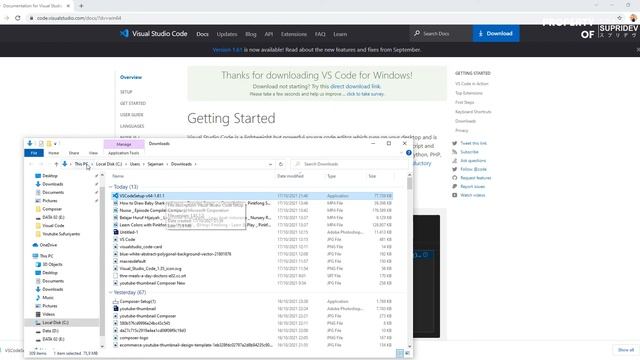Expand the ribbon with the chevron near help
640x360 pixels.
pos(402,153)
